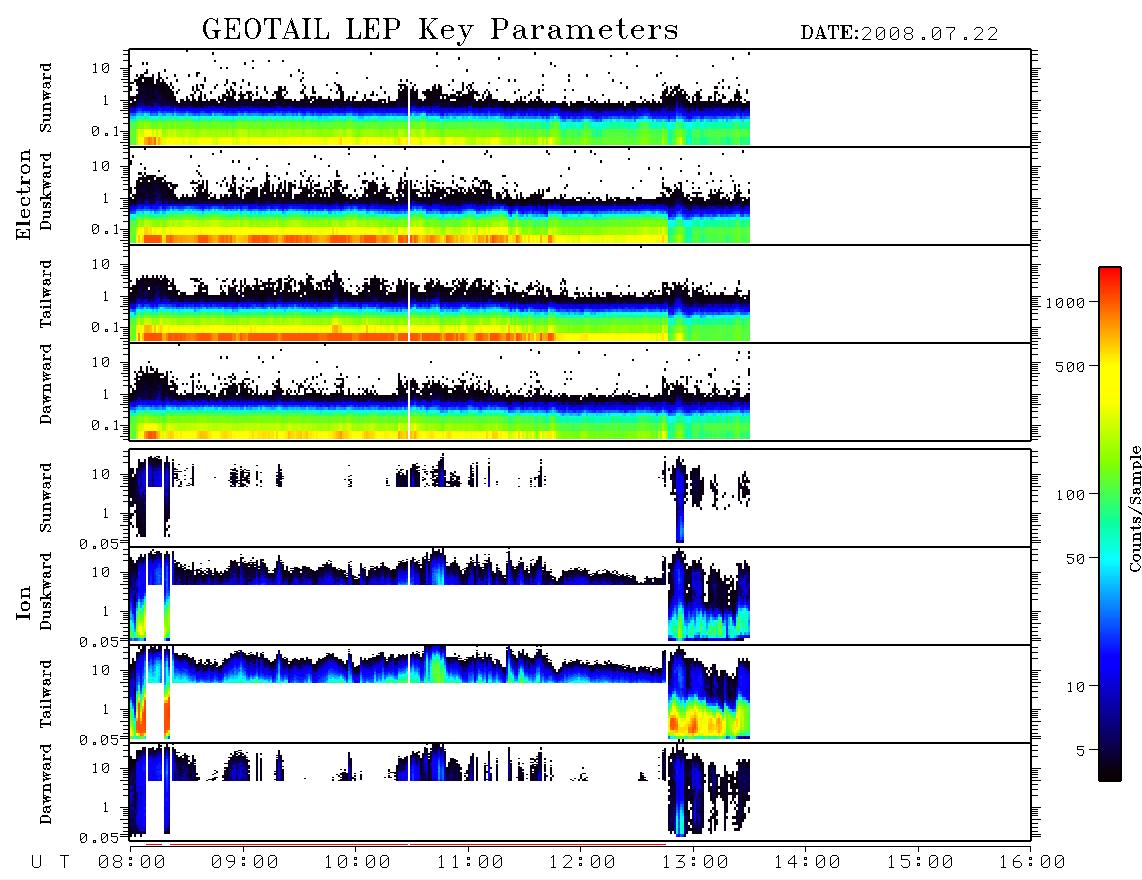
Task: Select the Counts/Sample color bar title
Action: pyautogui.click(x=1134, y=508)
